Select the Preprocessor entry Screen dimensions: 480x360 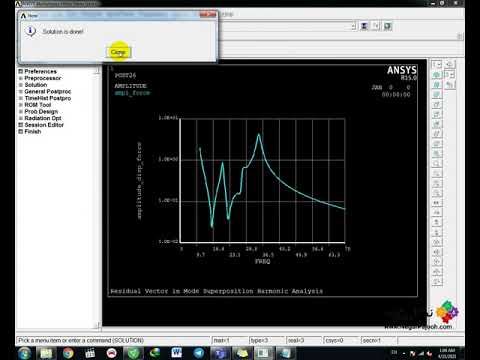43,78
